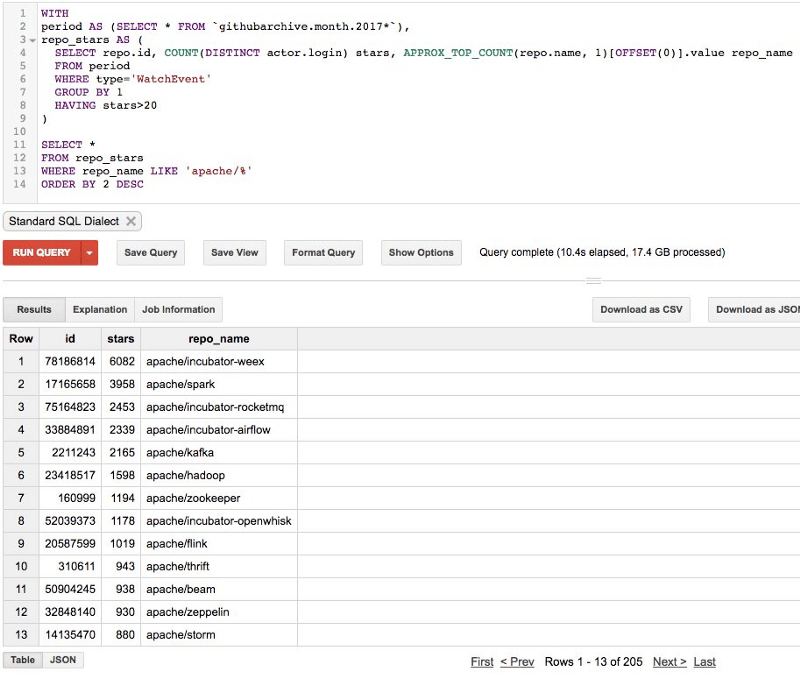This screenshot has height=678, width=800.
Task: Click the Run Query button
Action: coord(41,253)
